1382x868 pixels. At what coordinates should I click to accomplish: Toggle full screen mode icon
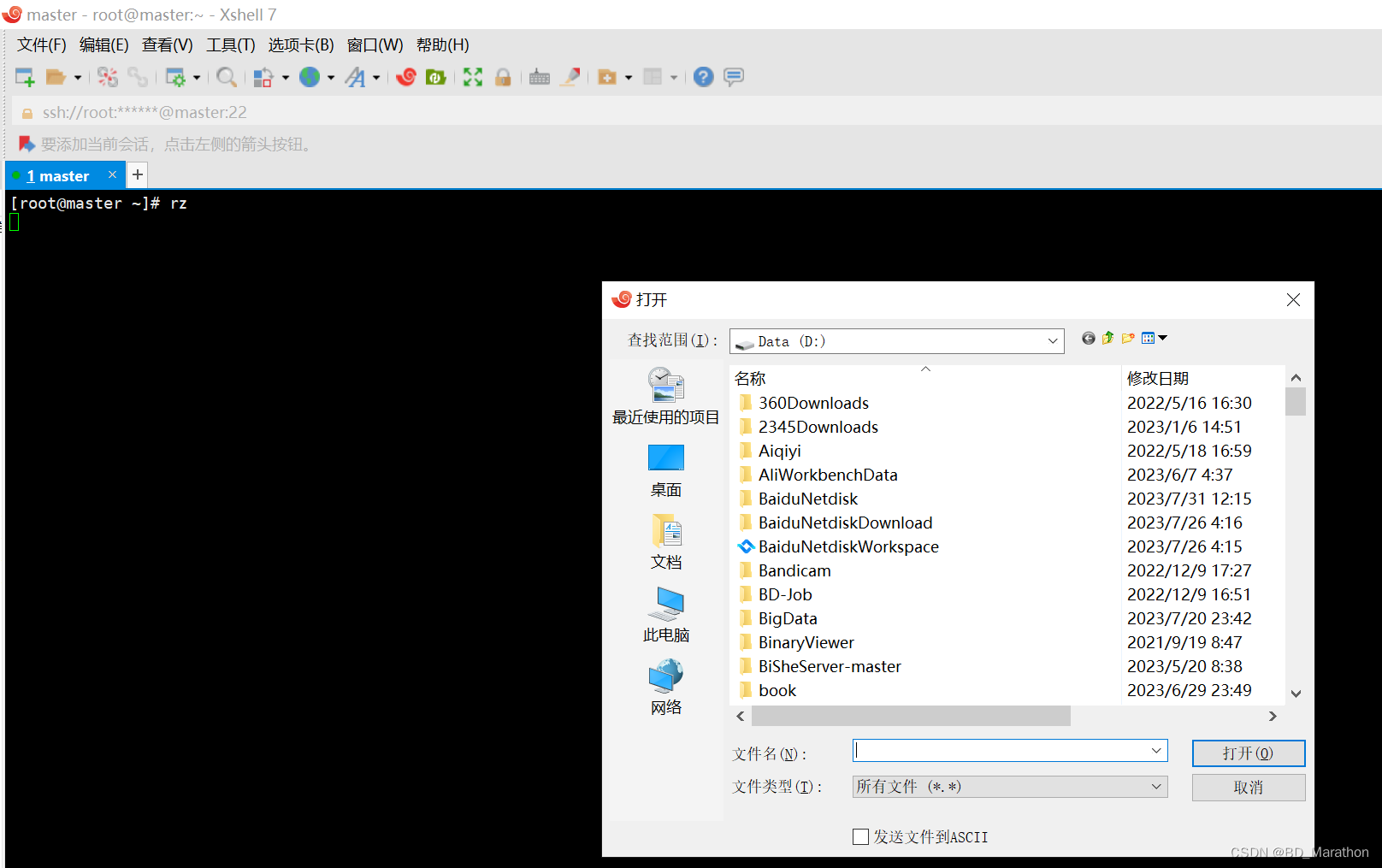(x=473, y=77)
